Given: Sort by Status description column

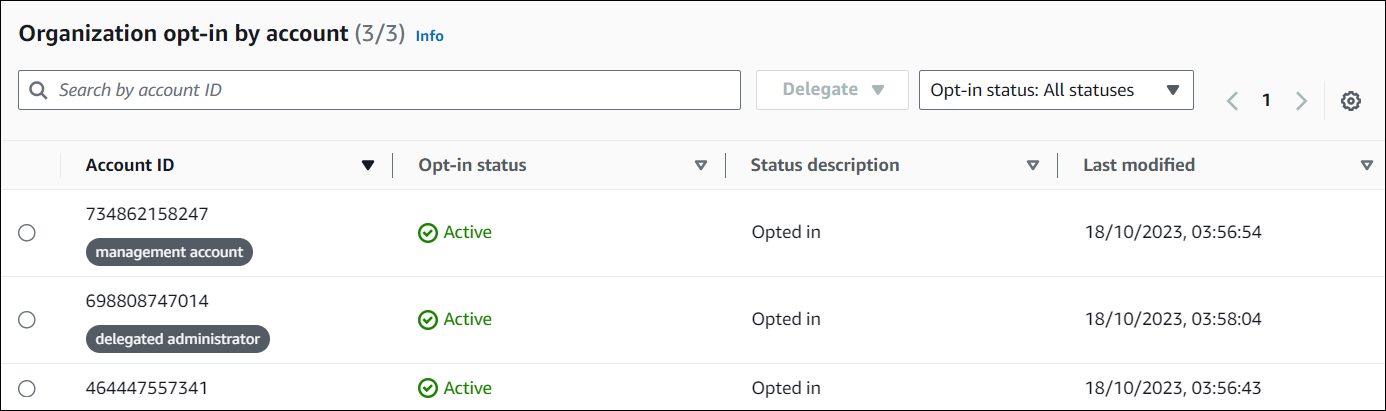Looking at the screenshot, I should [x=1033, y=166].
